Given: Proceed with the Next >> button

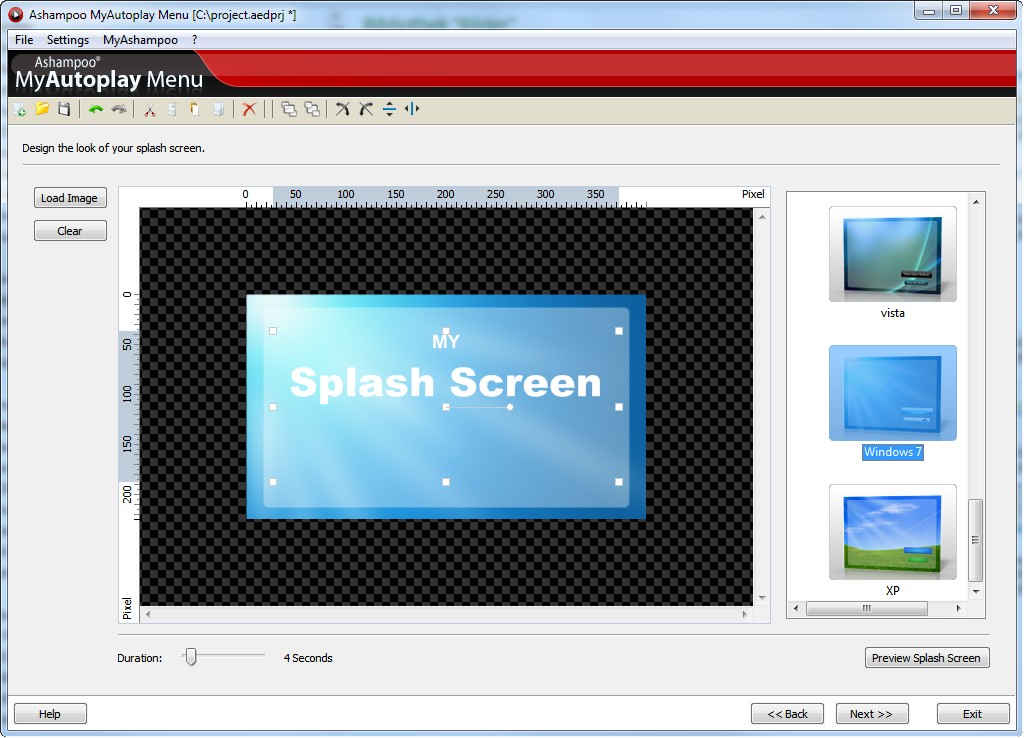Looking at the screenshot, I should point(872,714).
